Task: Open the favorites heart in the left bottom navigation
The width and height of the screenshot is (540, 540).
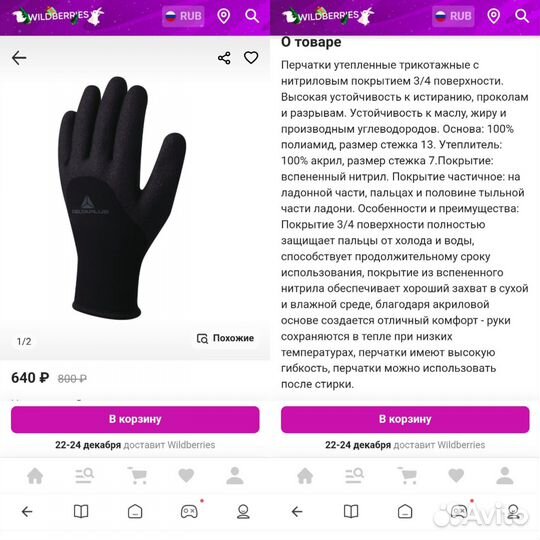Action: (186, 476)
